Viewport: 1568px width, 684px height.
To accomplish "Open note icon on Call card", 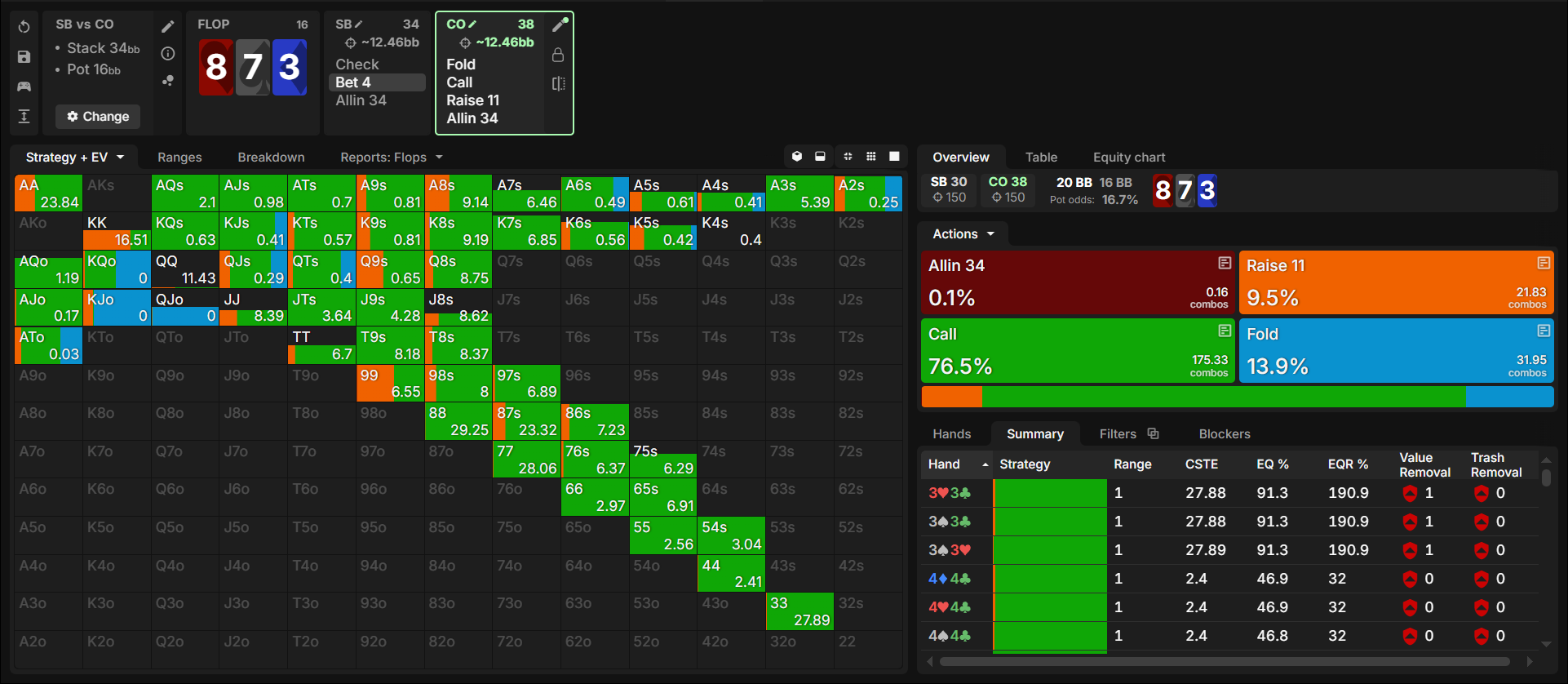I will coord(1225,331).
